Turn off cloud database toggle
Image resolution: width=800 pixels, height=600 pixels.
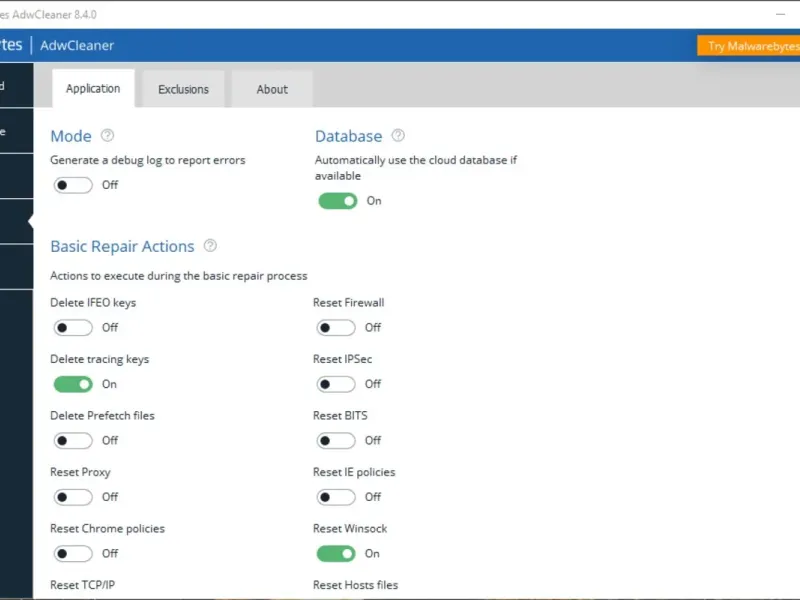tap(337, 201)
